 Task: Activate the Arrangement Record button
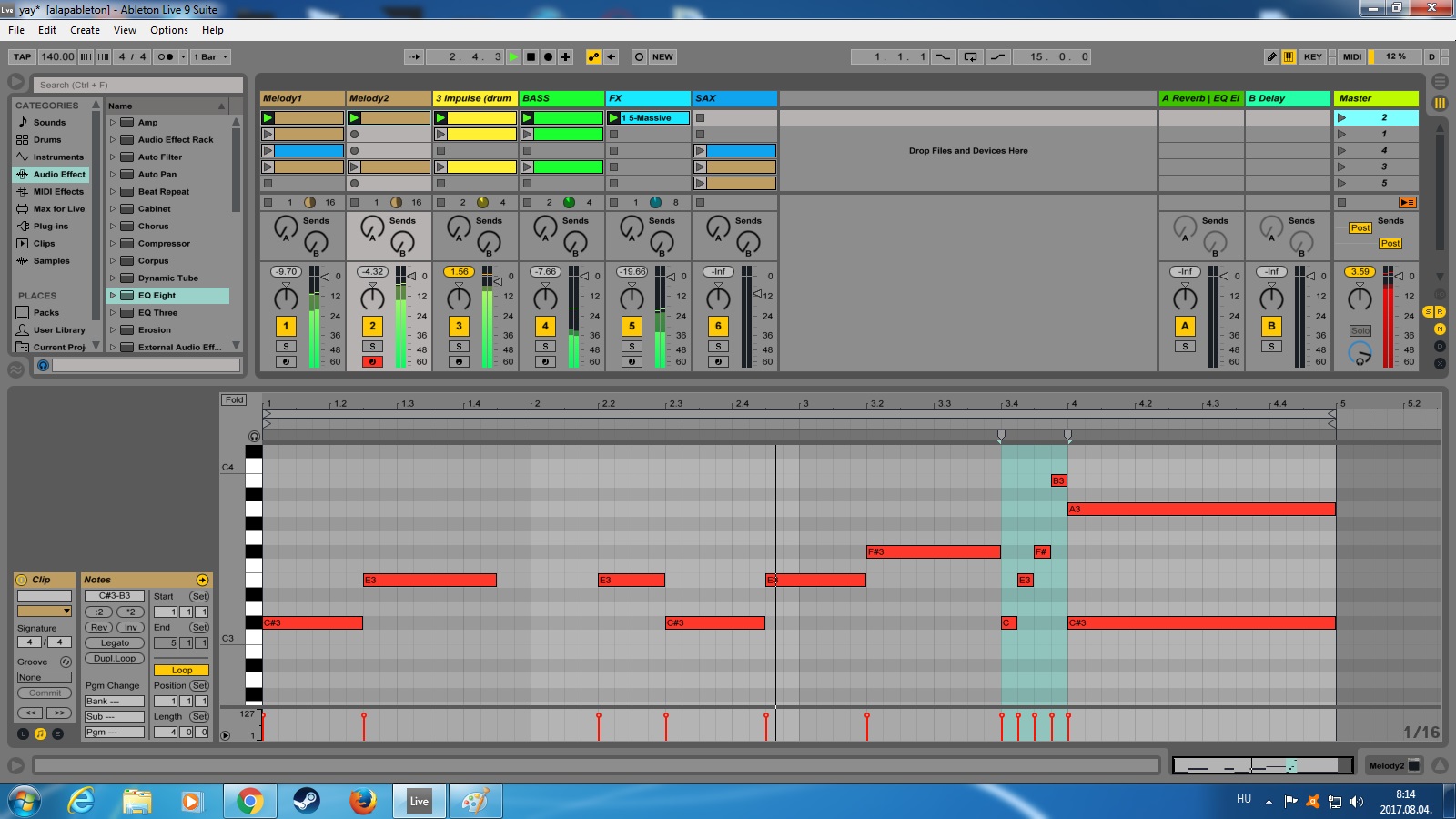click(x=548, y=56)
